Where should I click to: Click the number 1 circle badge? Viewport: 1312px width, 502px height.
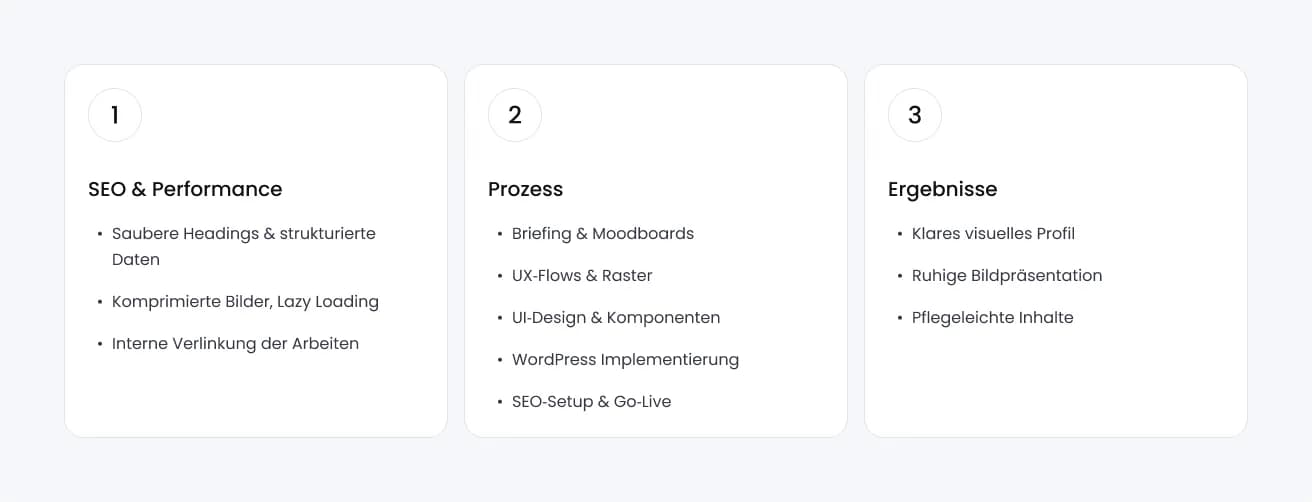point(115,115)
